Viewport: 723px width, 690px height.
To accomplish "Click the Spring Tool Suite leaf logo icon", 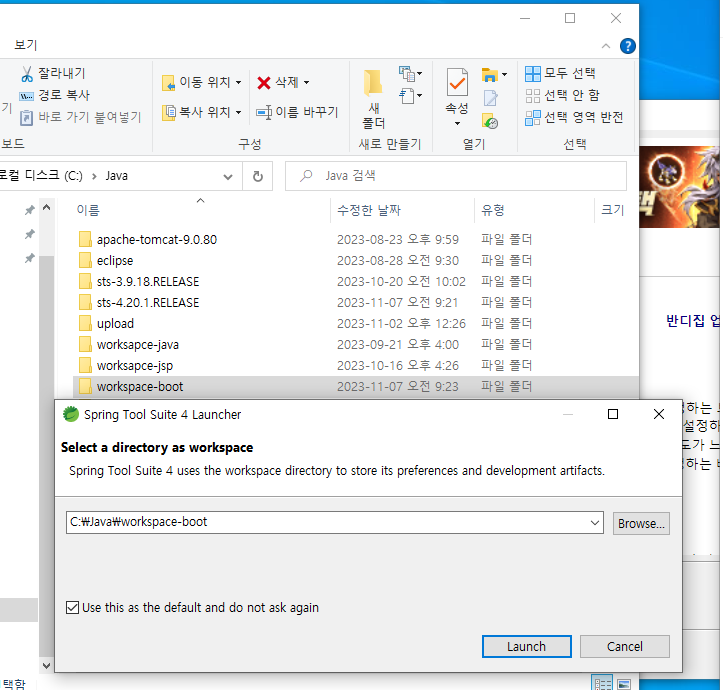I will pyautogui.click(x=71, y=414).
